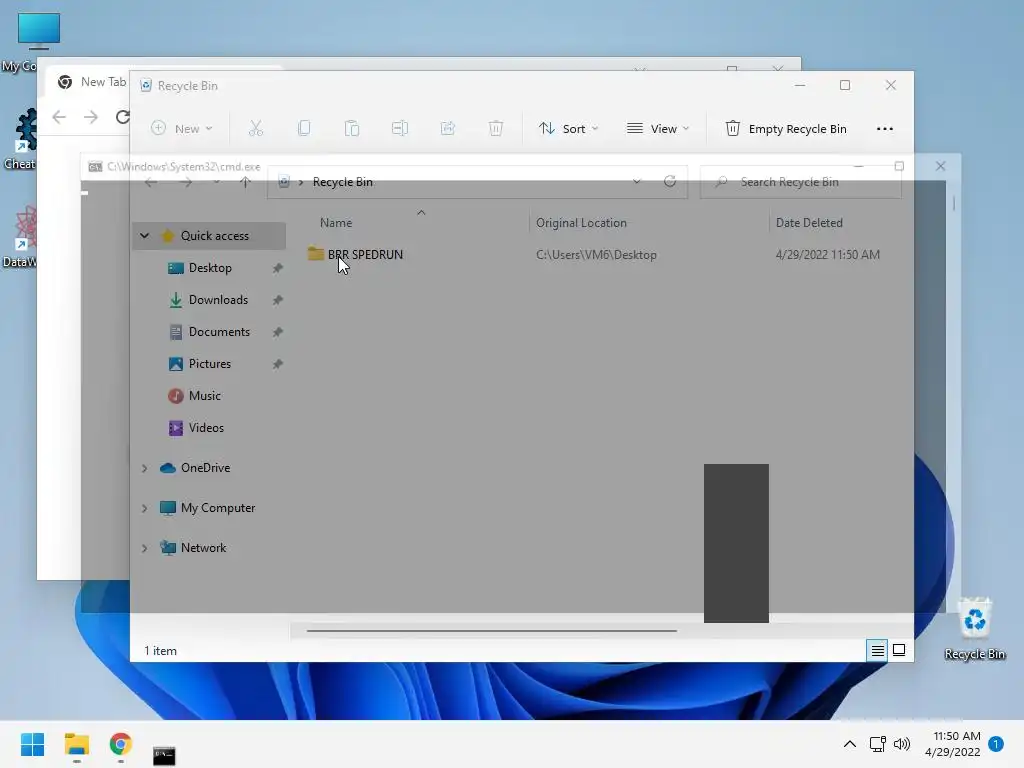Open Videos in Quick access
The width and height of the screenshot is (1024, 768).
click(x=206, y=428)
